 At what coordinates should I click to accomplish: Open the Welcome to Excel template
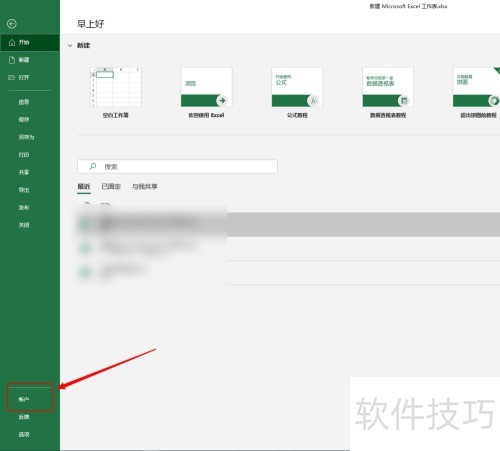click(x=206, y=93)
